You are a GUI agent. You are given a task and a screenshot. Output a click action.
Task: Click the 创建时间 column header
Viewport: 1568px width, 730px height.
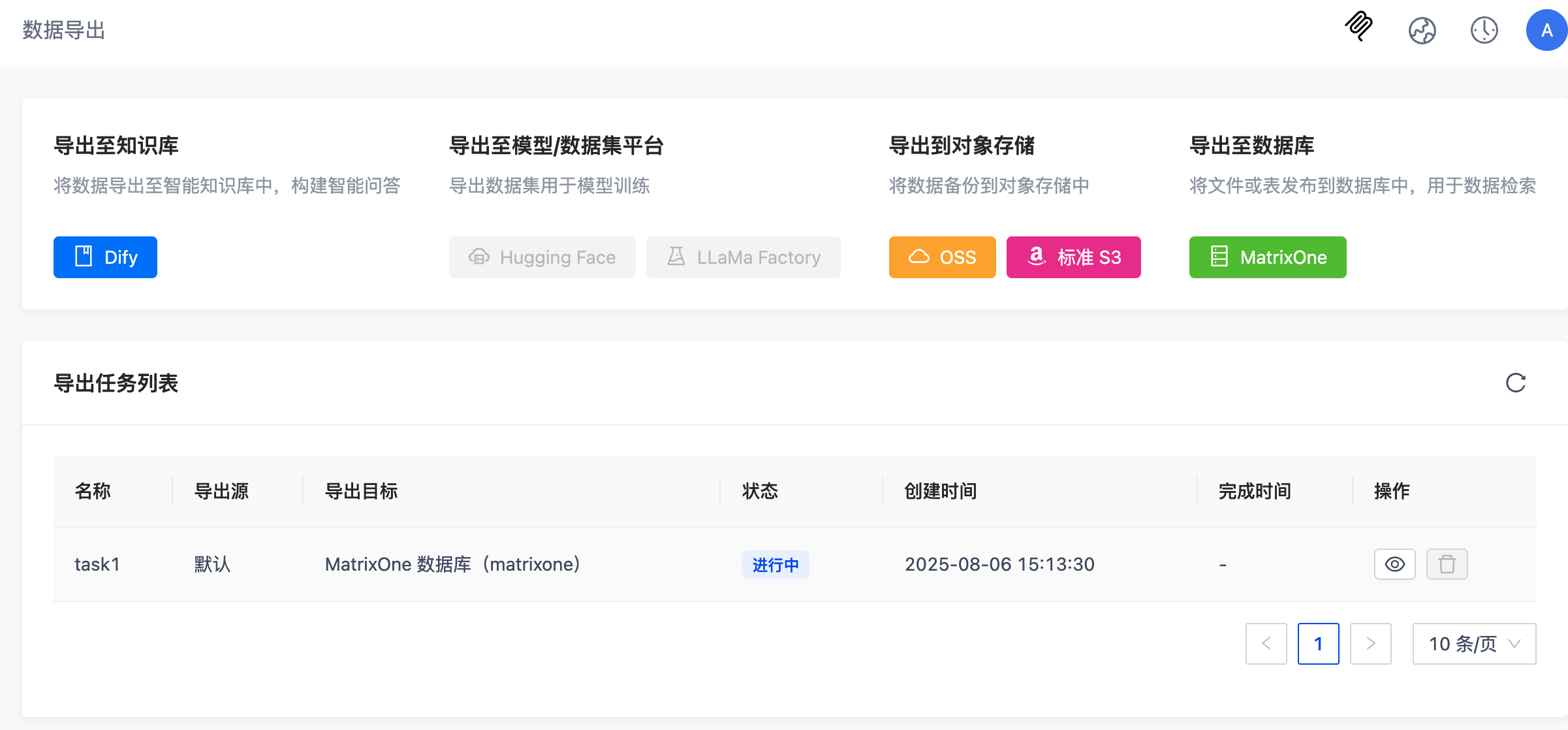pyautogui.click(x=940, y=491)
